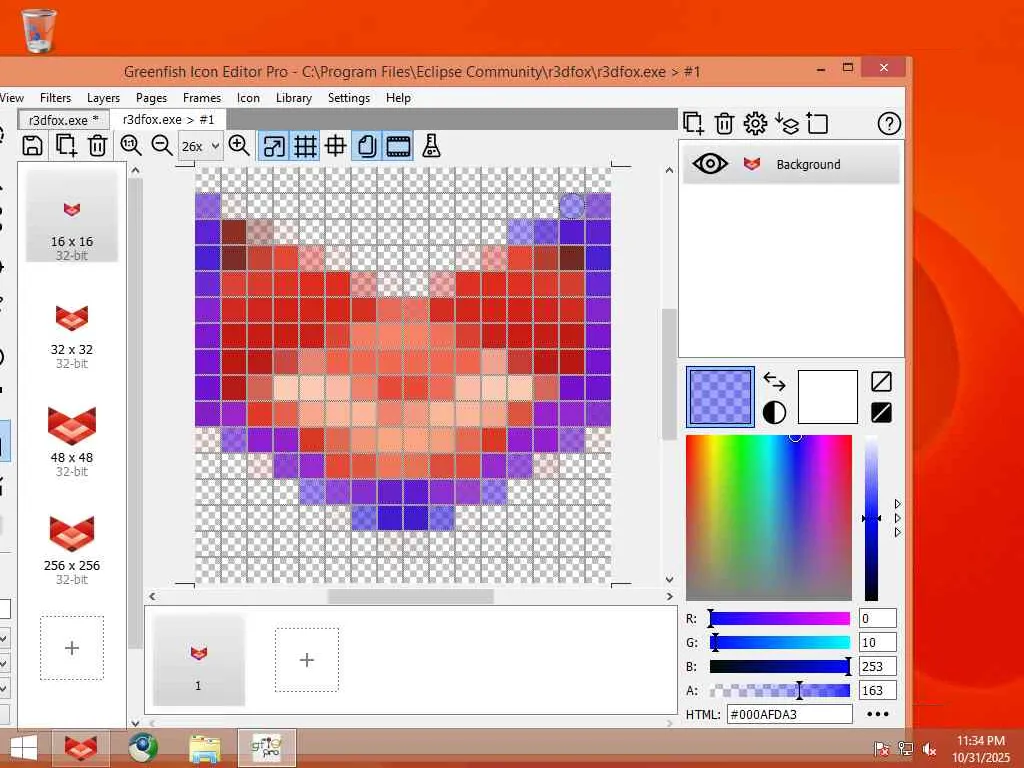
Task: Click the B channel slider
Action: [x=780, y=667]
